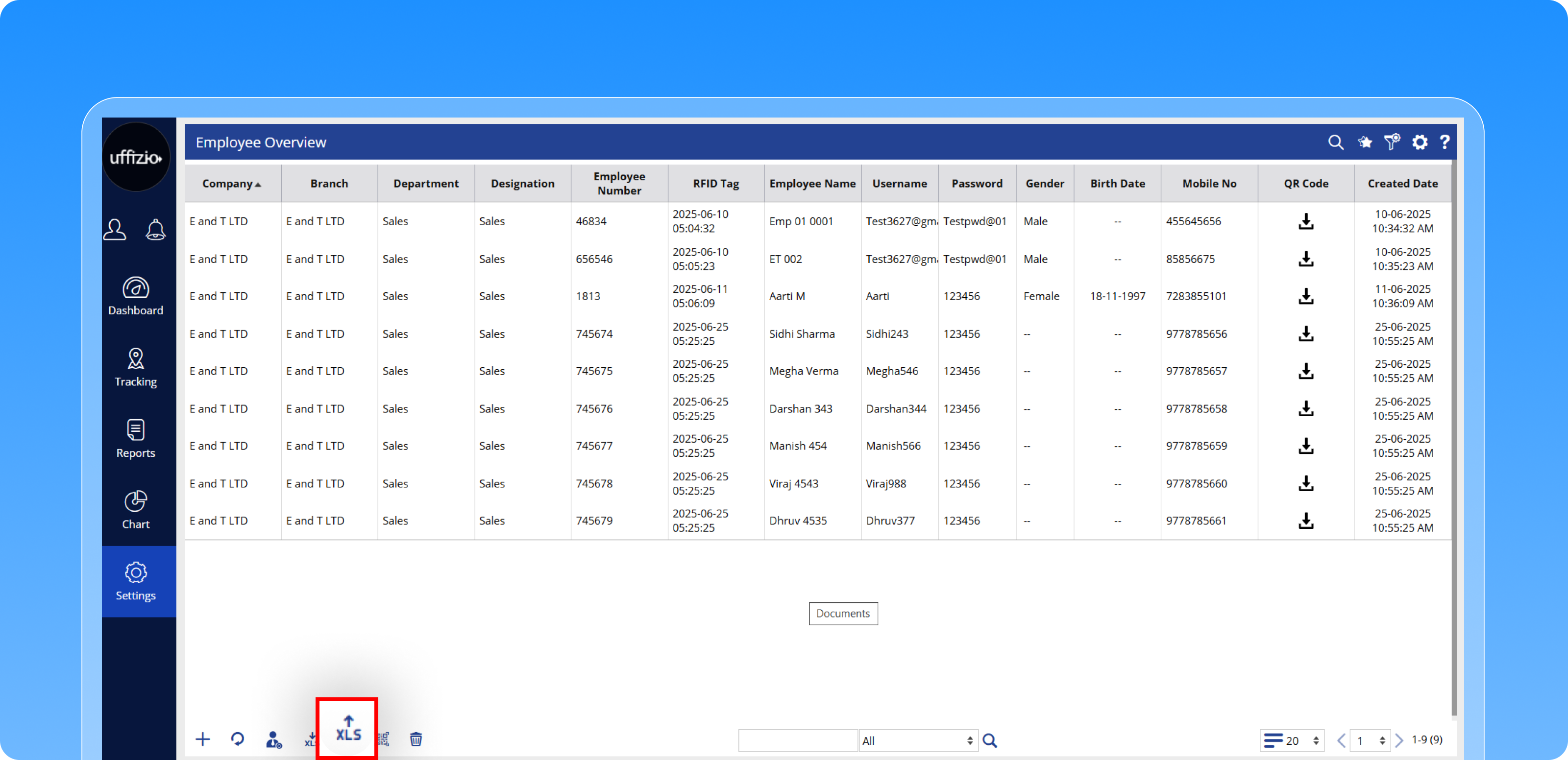Click the Documents button
1568x760 pixels.
842,614
